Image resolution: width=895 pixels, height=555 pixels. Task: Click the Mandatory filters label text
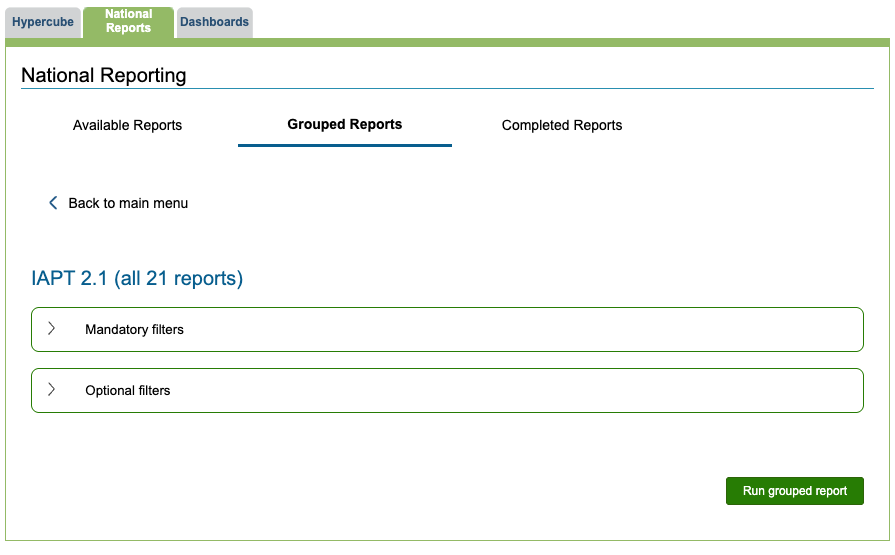point(134,329)
